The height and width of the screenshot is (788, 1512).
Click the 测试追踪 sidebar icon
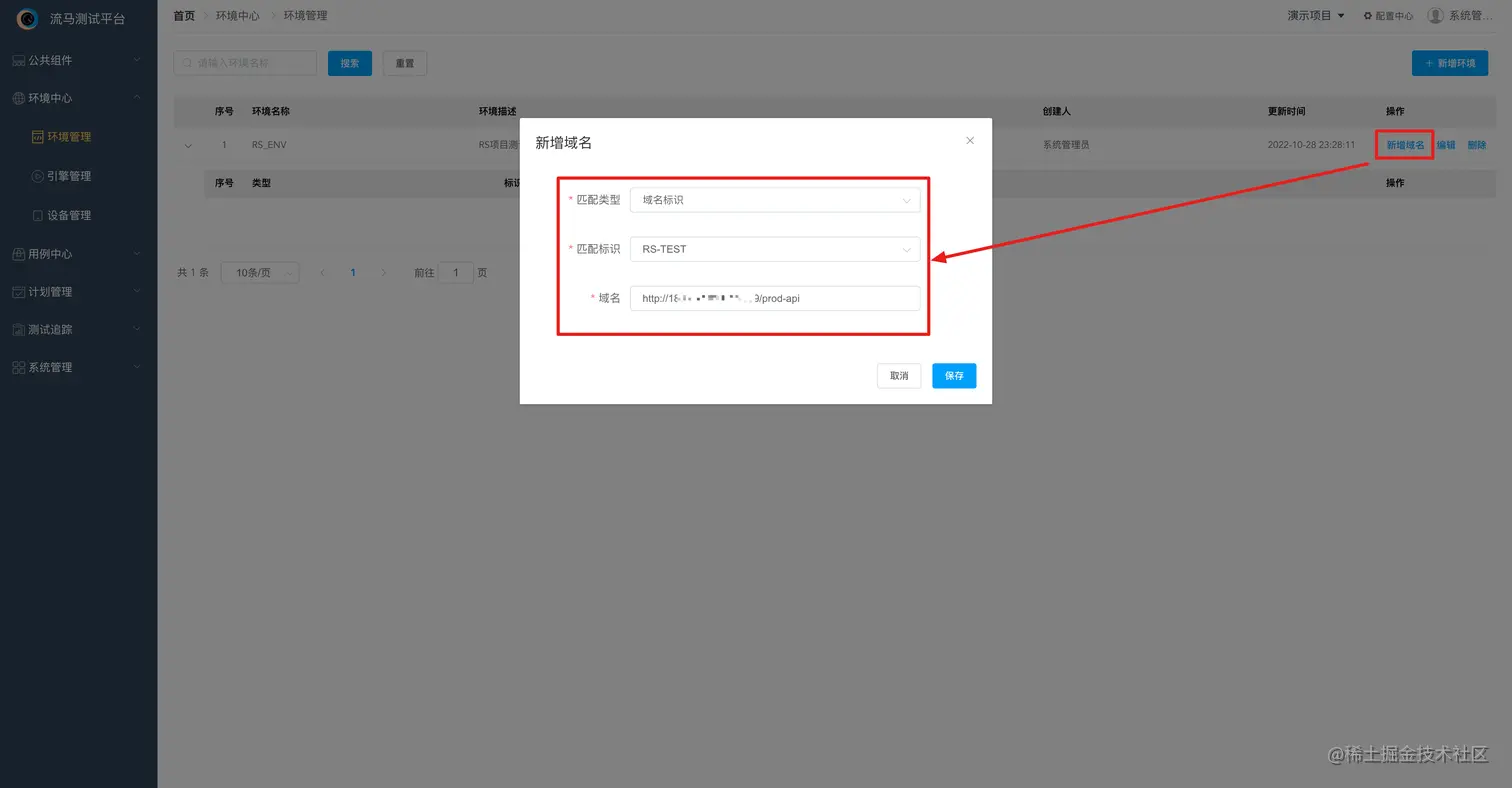18,329
